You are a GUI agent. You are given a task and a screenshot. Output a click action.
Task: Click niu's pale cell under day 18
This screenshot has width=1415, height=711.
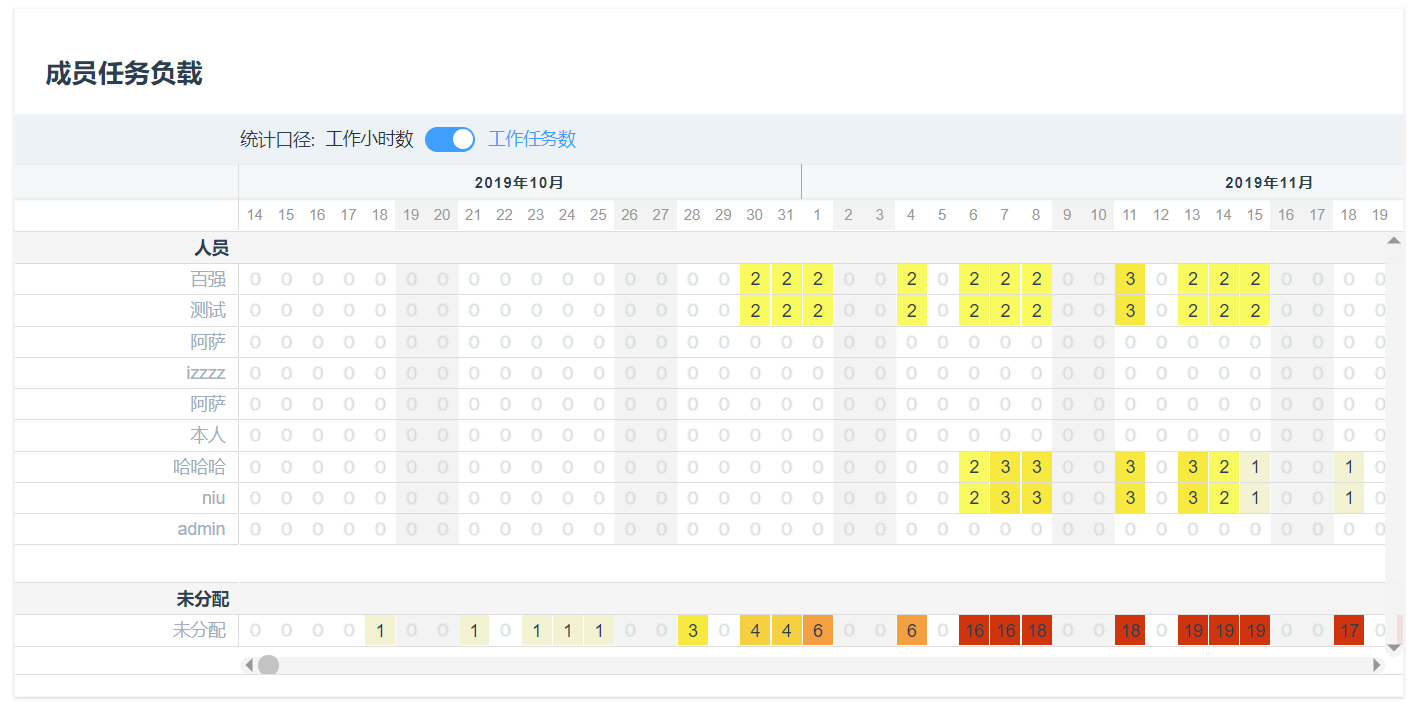click(x=1348, y=498)
